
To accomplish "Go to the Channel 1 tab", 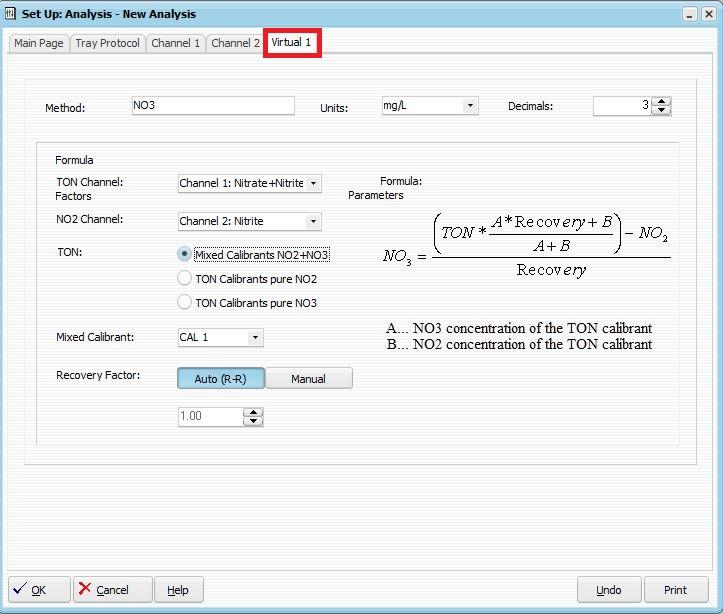I will pos(176,43).
